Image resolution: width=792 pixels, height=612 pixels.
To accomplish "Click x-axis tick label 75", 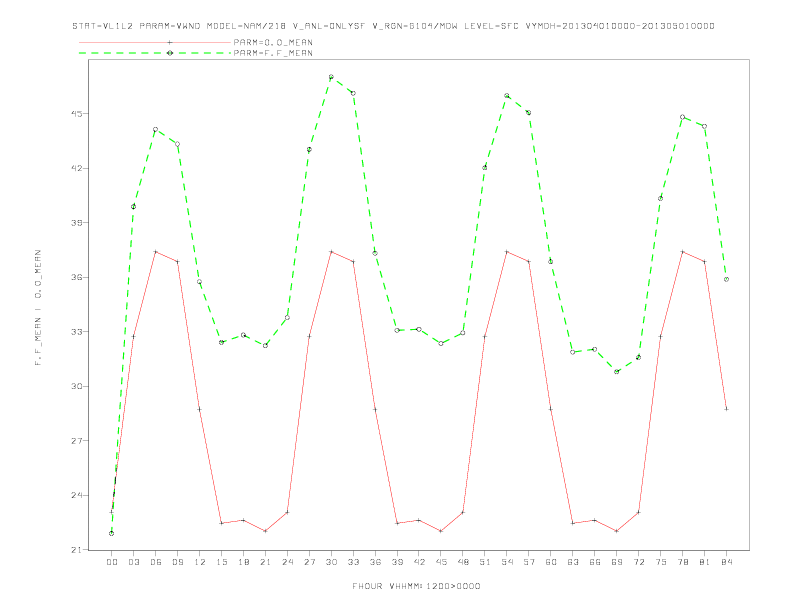I will [661, 562].
